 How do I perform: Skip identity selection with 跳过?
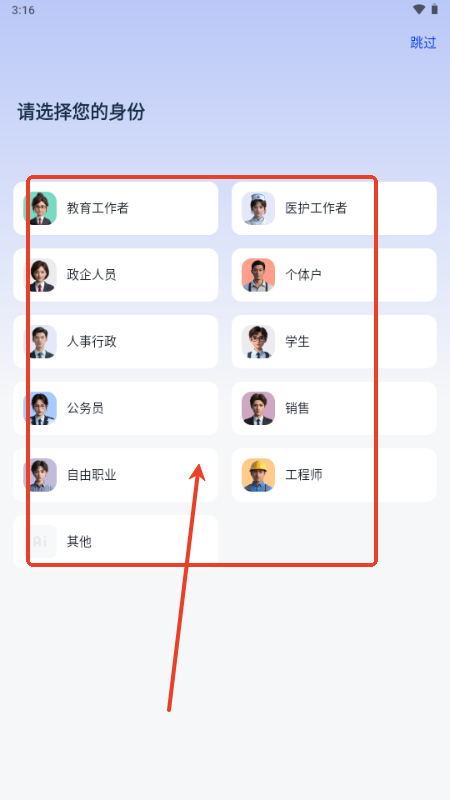coord(423,42)
